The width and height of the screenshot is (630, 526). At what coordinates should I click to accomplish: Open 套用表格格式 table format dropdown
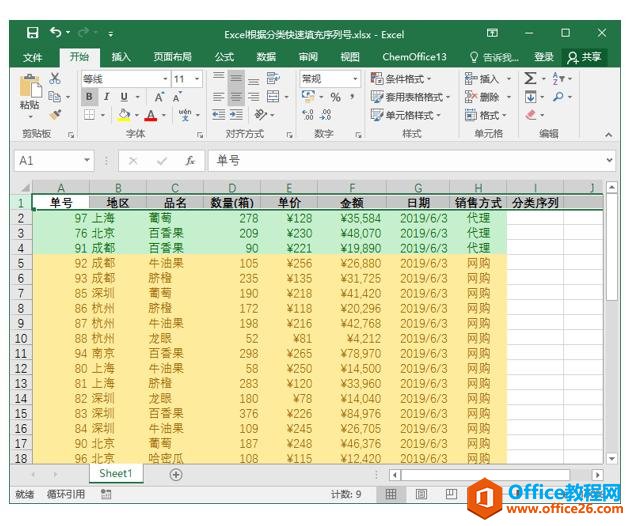410,97
